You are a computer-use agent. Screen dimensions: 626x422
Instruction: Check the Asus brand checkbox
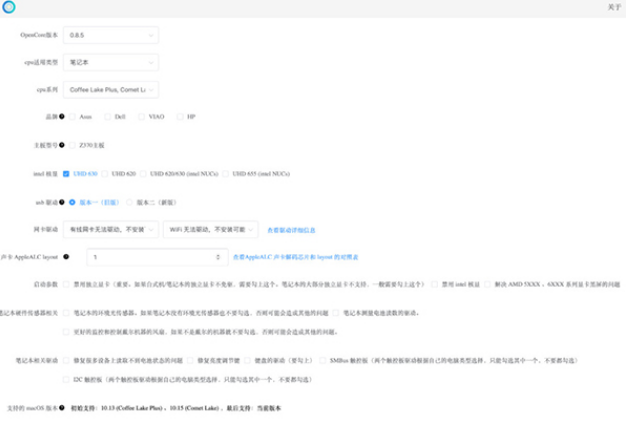click(x=72, y=117)
